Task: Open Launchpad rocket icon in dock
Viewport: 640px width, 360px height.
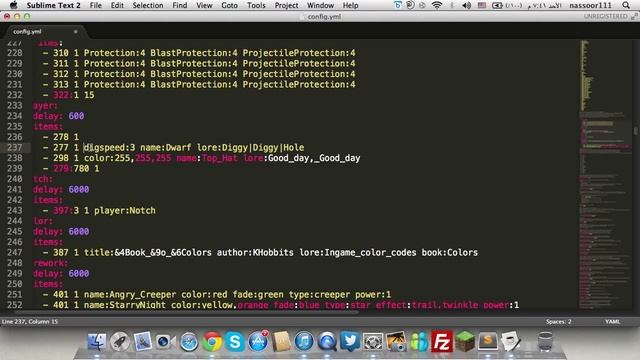Action: pos(120,341)
